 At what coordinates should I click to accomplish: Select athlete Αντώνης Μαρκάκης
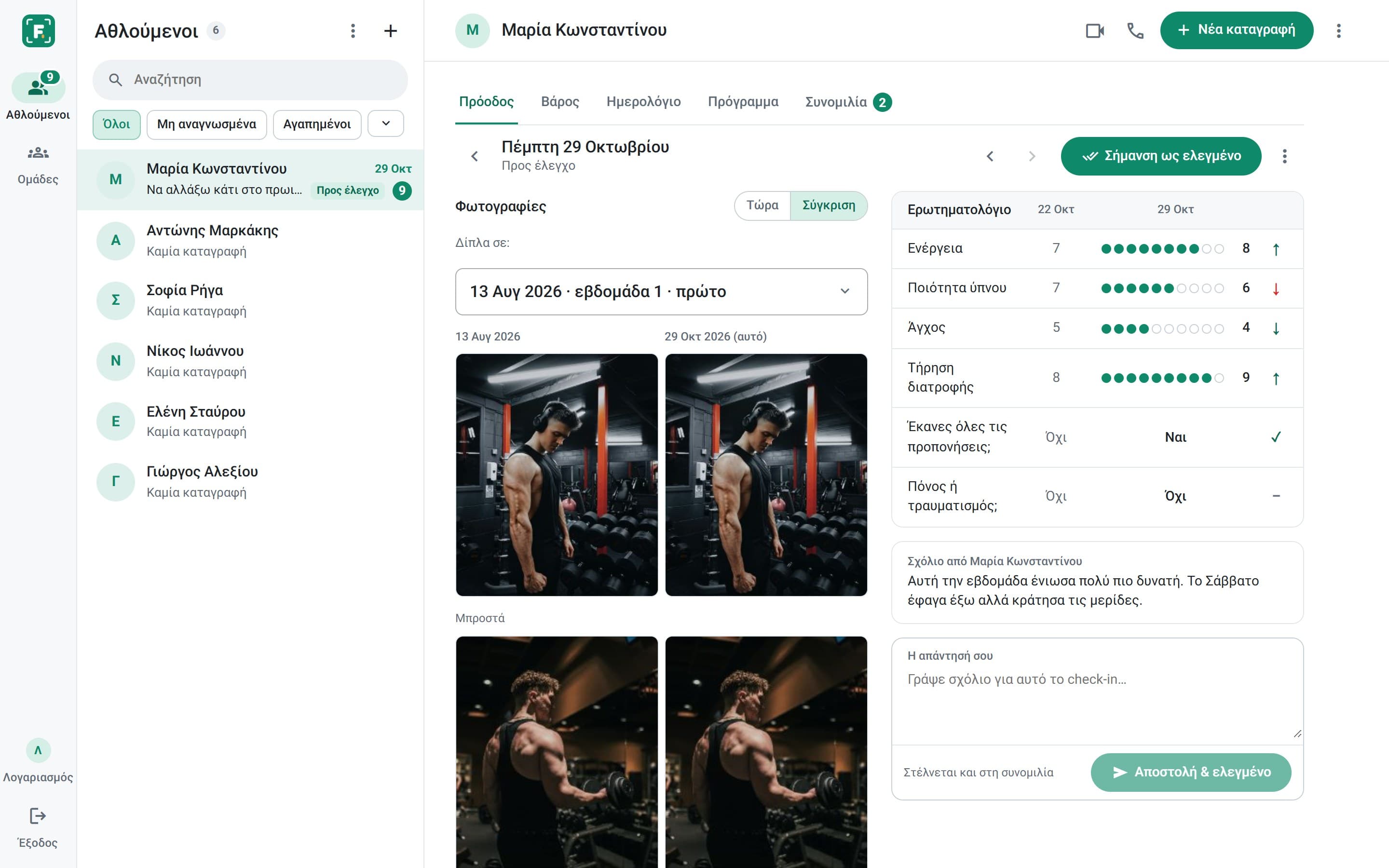click(250, 241)
